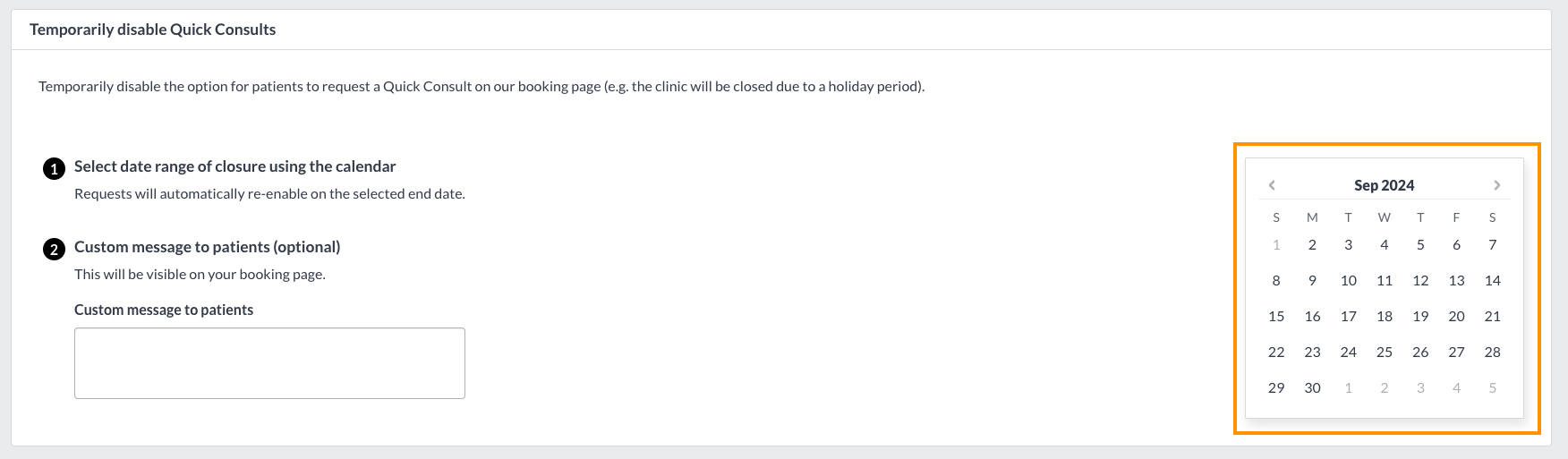Pick September 18 in the calendar
This screenshot has width=1568, height=459.
(1385, 316)
